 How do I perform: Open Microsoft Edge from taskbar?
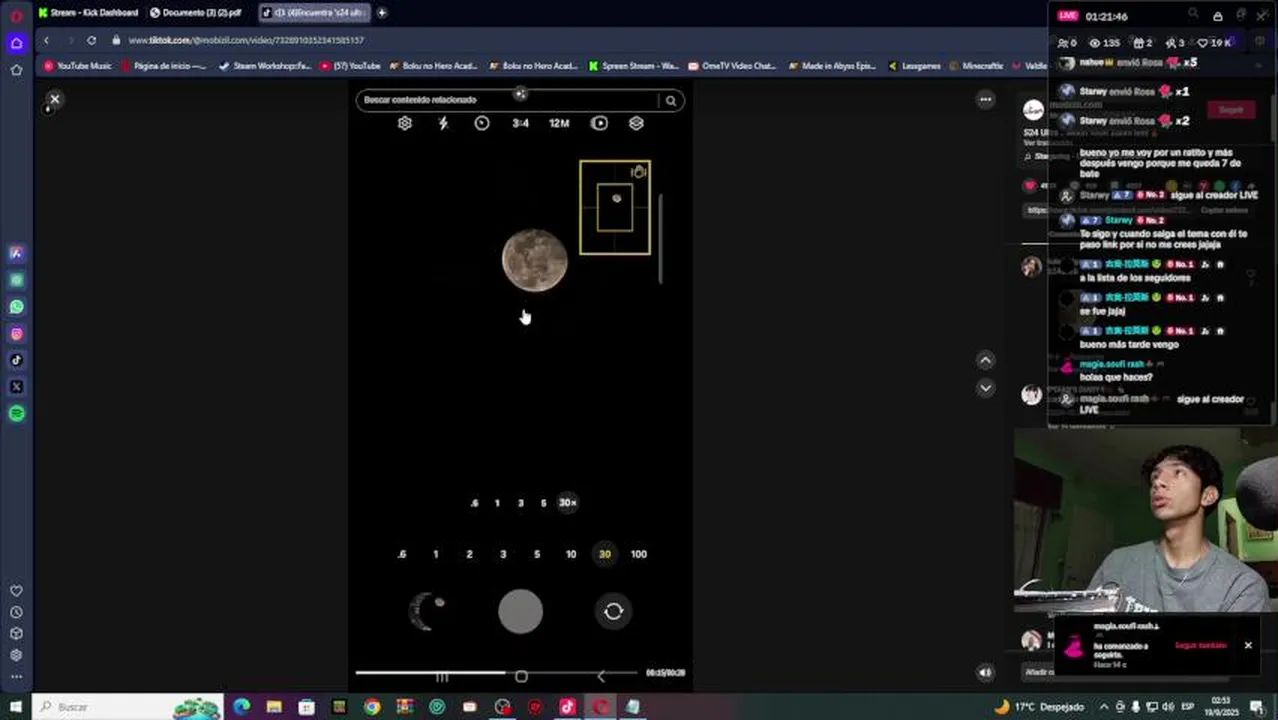coord(241,707)
